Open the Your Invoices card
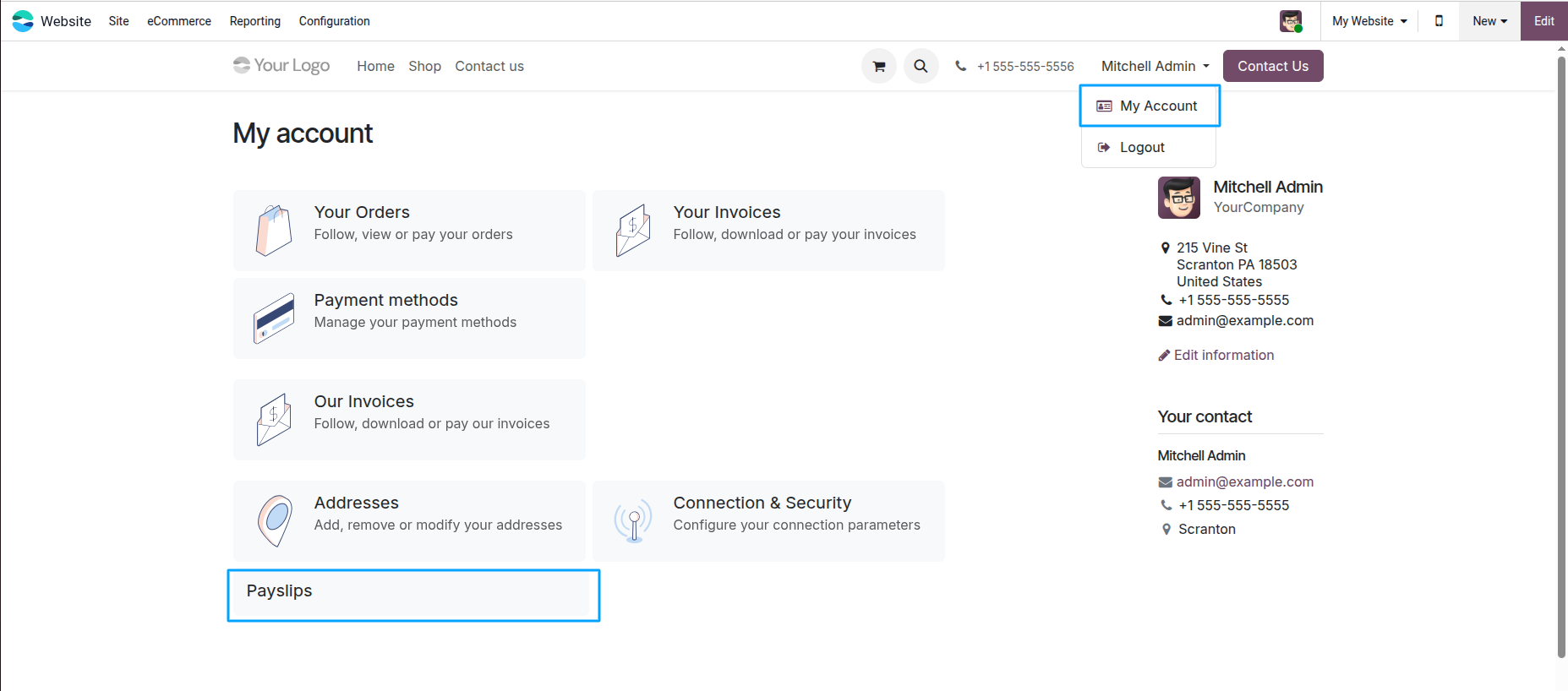 click(768, 231)
